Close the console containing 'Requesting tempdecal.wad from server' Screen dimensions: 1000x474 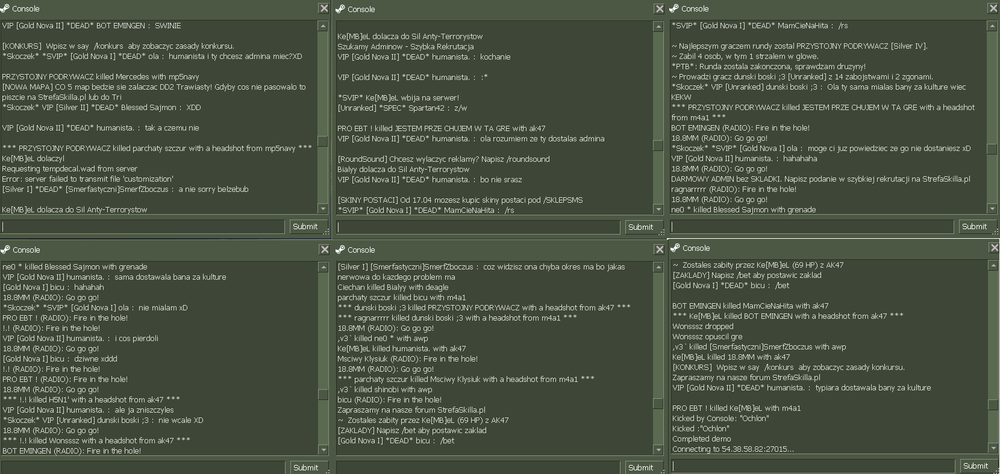(x=324, y=8)
